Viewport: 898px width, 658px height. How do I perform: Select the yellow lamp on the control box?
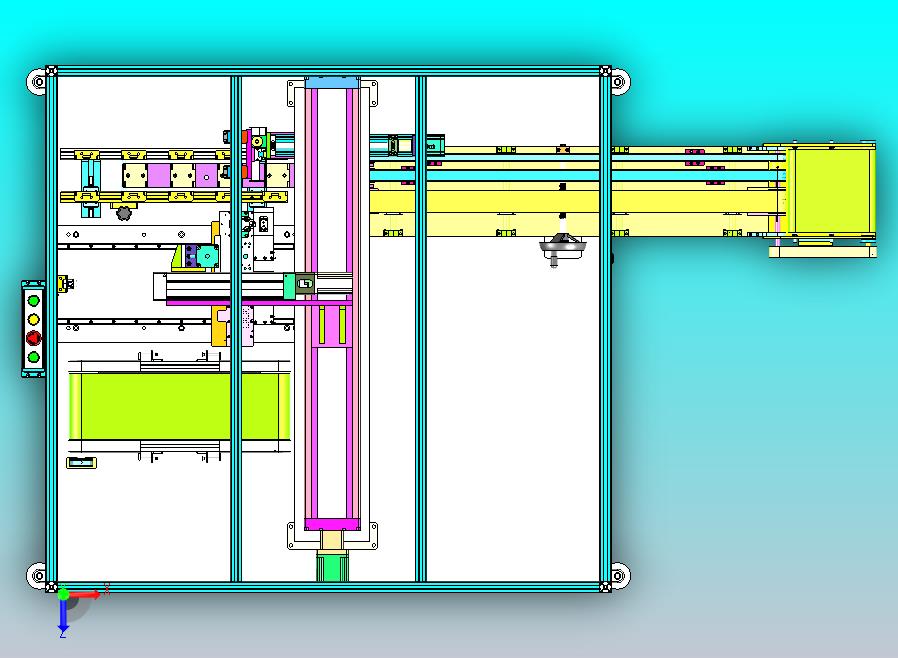(34, 319)
